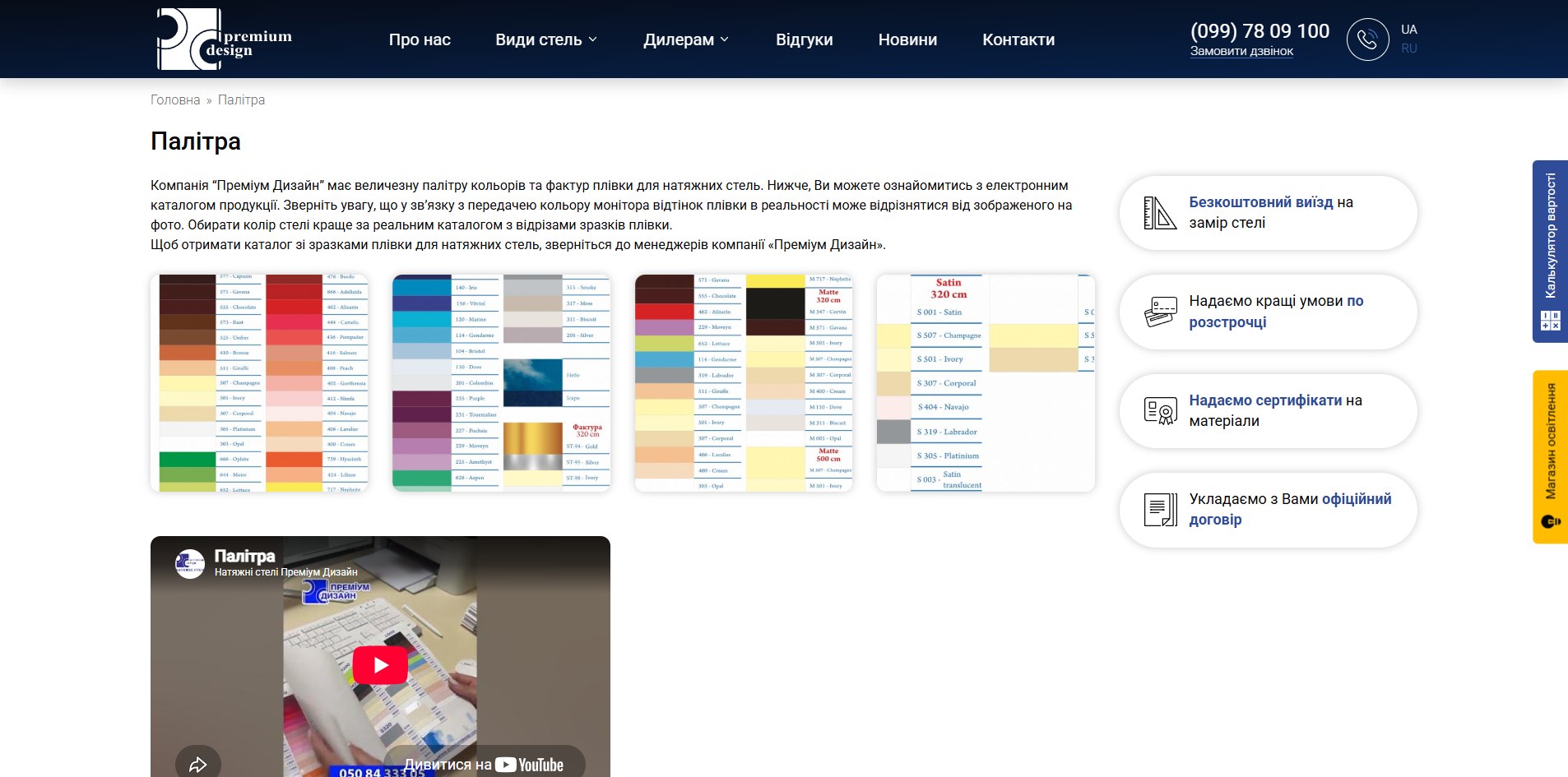This screenshot has width=1568, height=777.
Task: Click the credit card installment icon
Action: click(1160, 312)
